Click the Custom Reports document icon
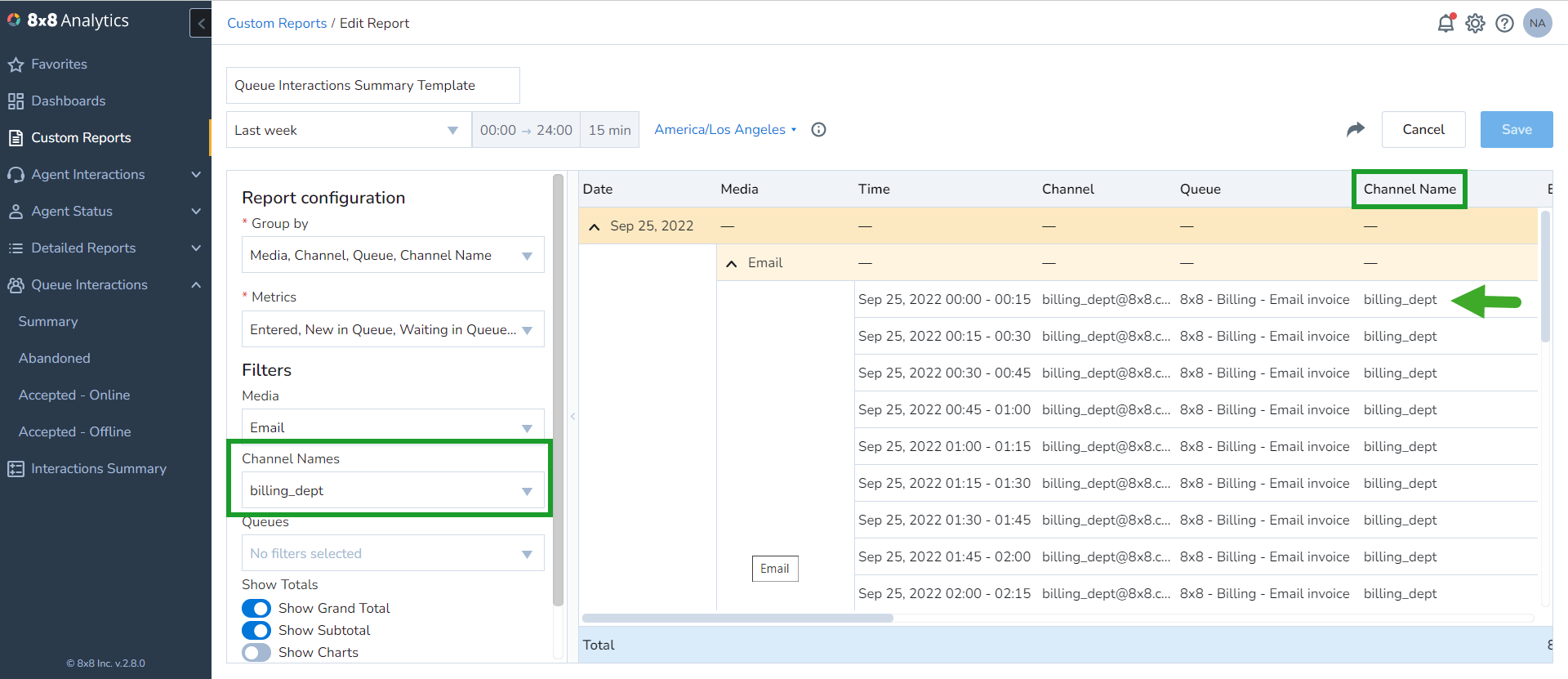Viewport: 1568px width, 679px height. pyautogui.click(x=16, y=138)
